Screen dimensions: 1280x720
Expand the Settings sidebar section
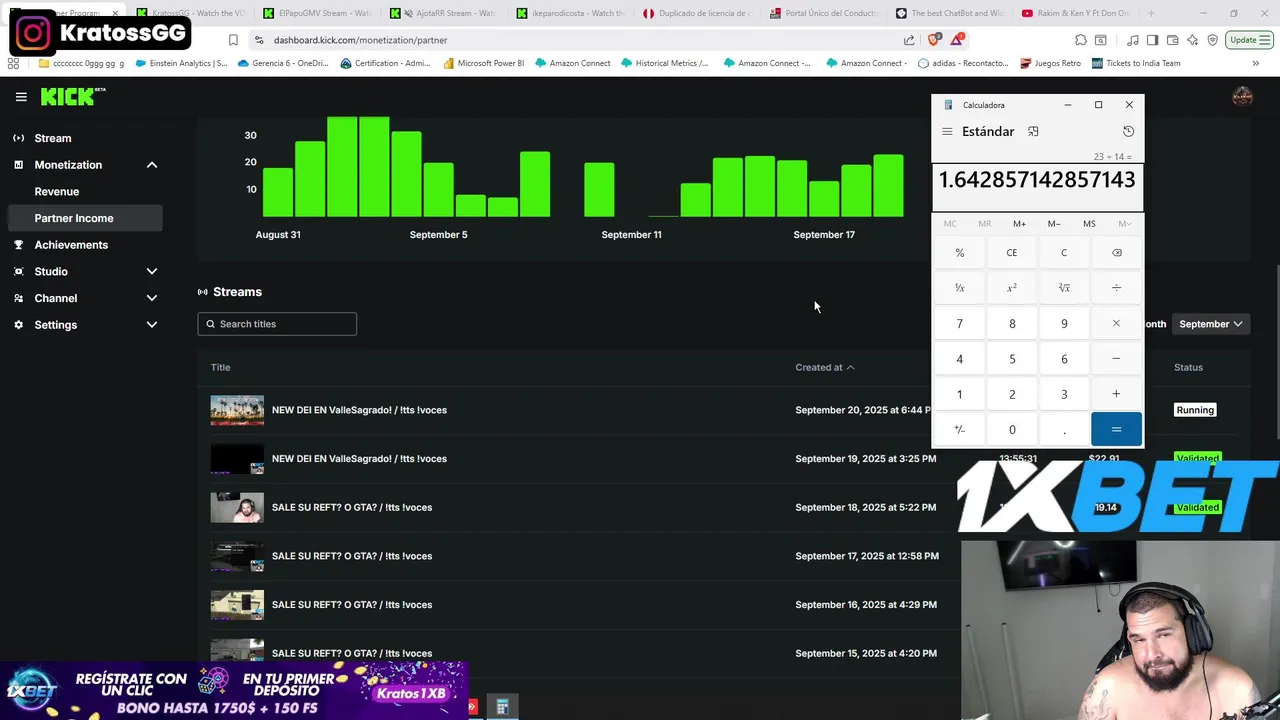coord(152,325)
